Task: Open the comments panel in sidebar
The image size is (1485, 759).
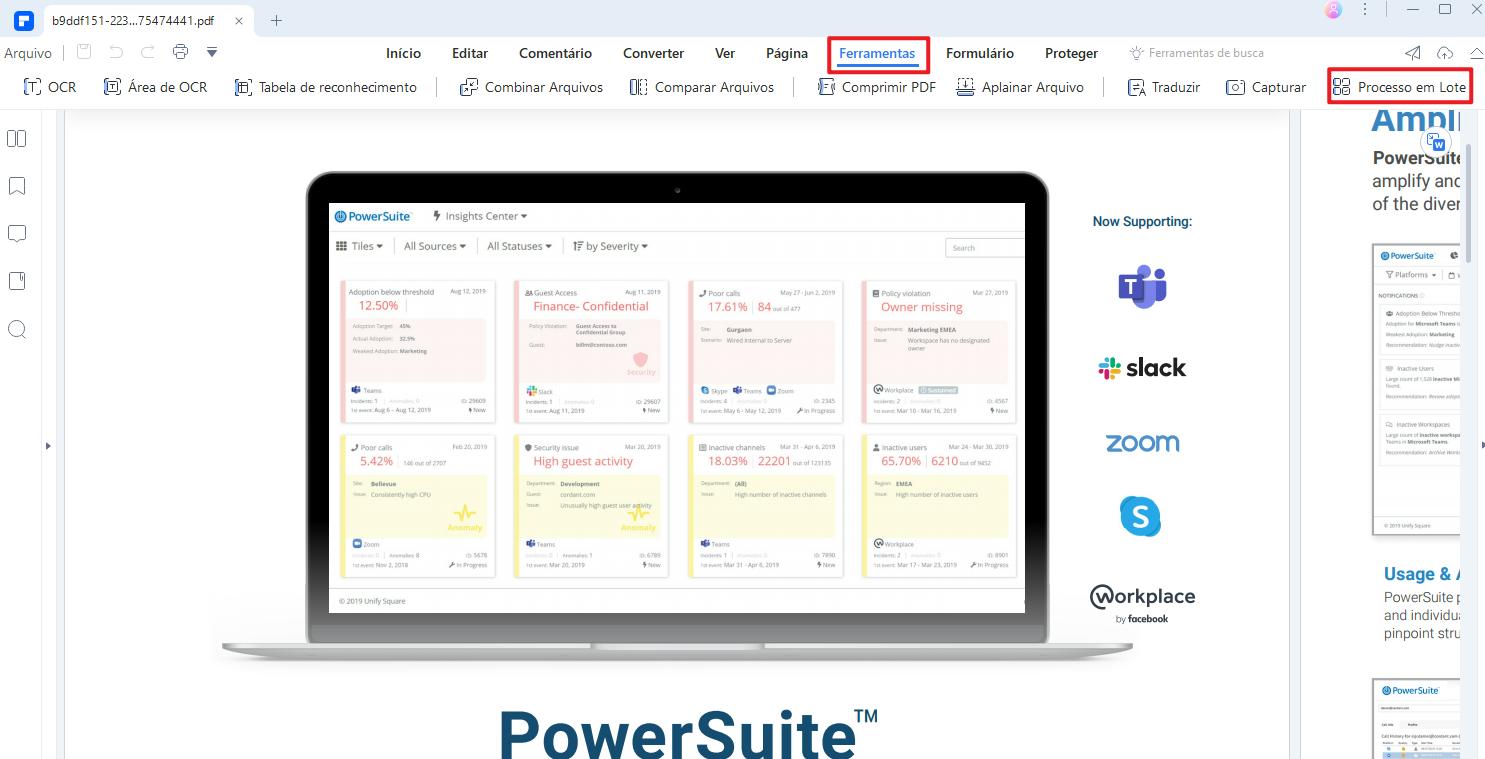Action: pyautogui.click(x=17, y=233)
